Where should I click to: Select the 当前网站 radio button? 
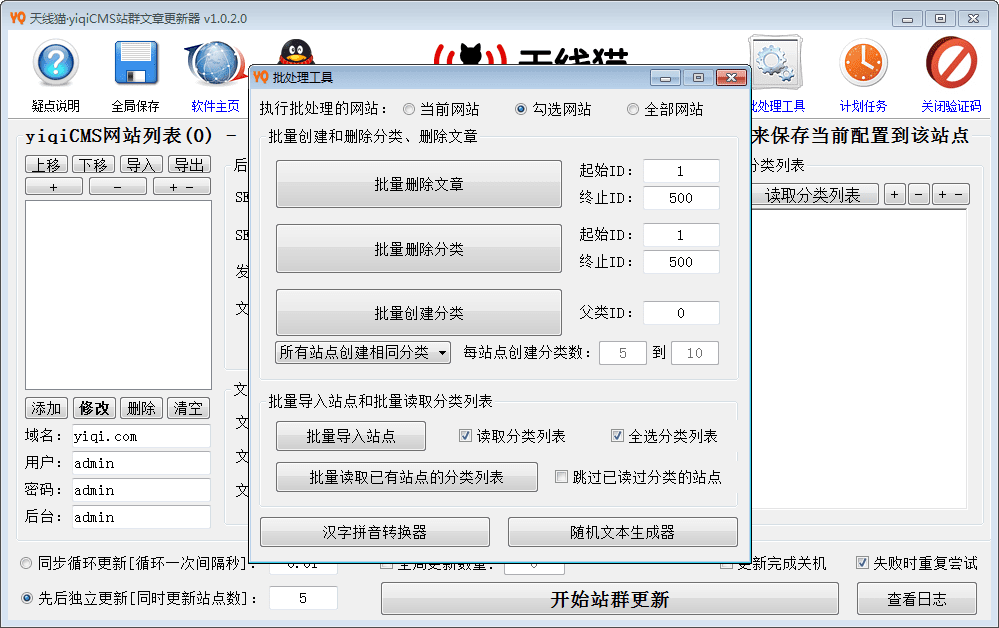pyautogui.click(x=409, y=110)
